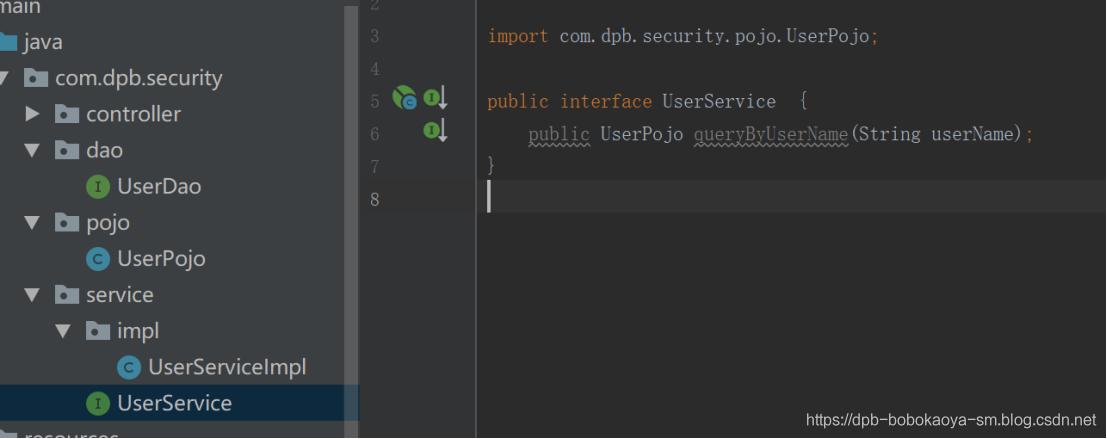
Task: Click line number 7 in gutter
Action: pyautogui.click(x=375, y=167)
